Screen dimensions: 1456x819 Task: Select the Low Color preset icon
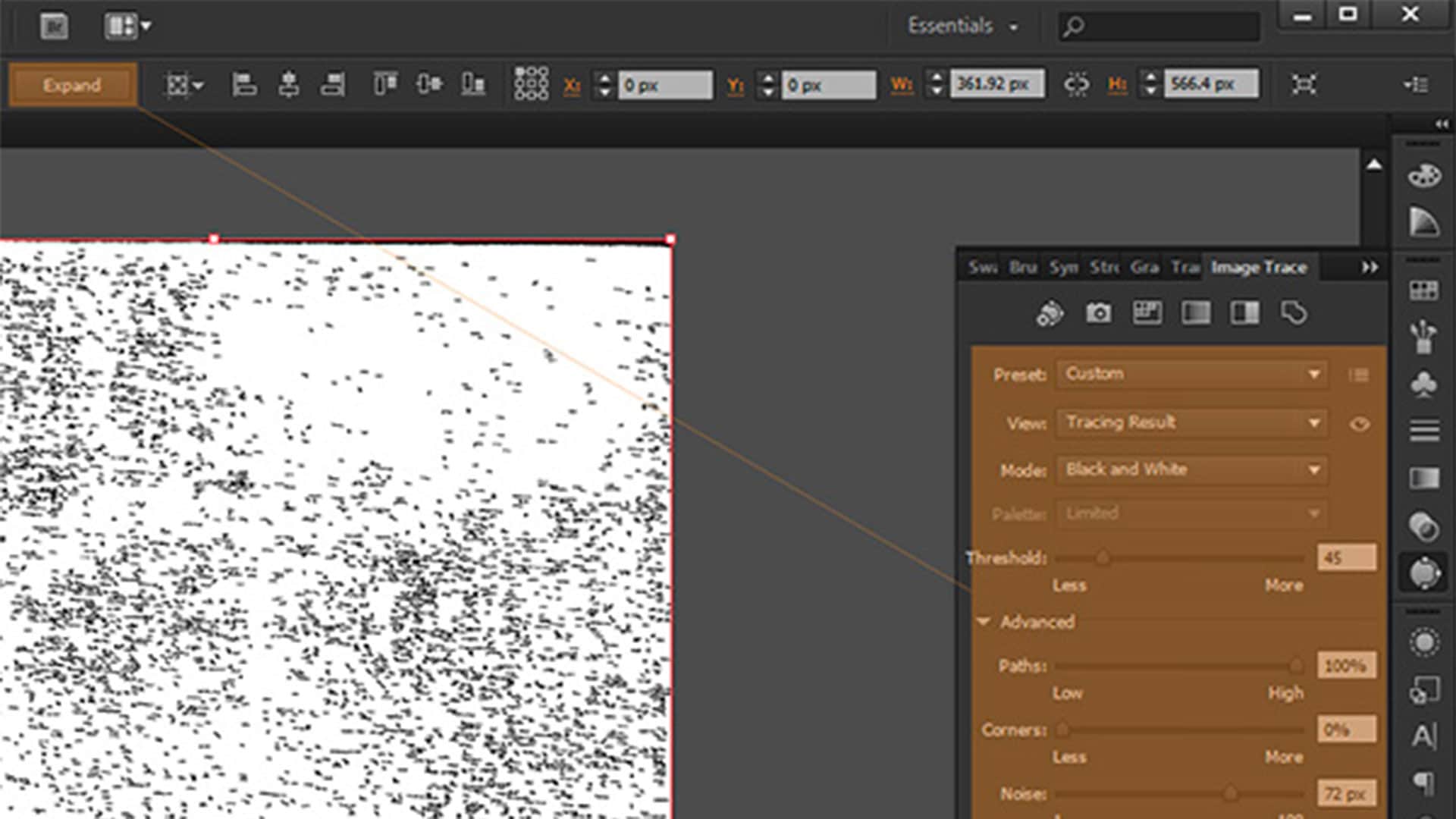point(1147,312)
